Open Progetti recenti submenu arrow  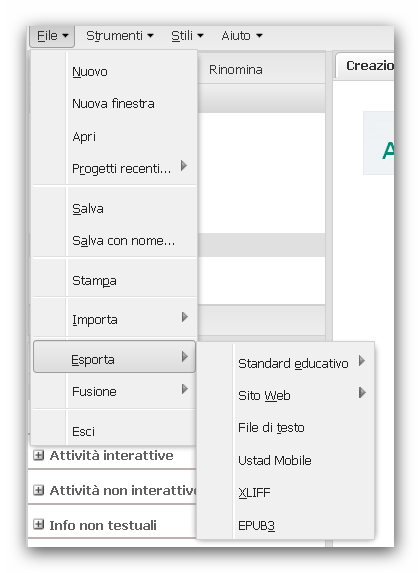[184, 166]
